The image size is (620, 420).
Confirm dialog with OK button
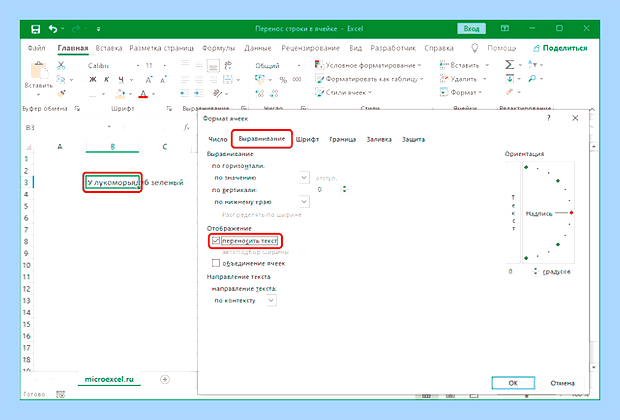pos(513,383)
